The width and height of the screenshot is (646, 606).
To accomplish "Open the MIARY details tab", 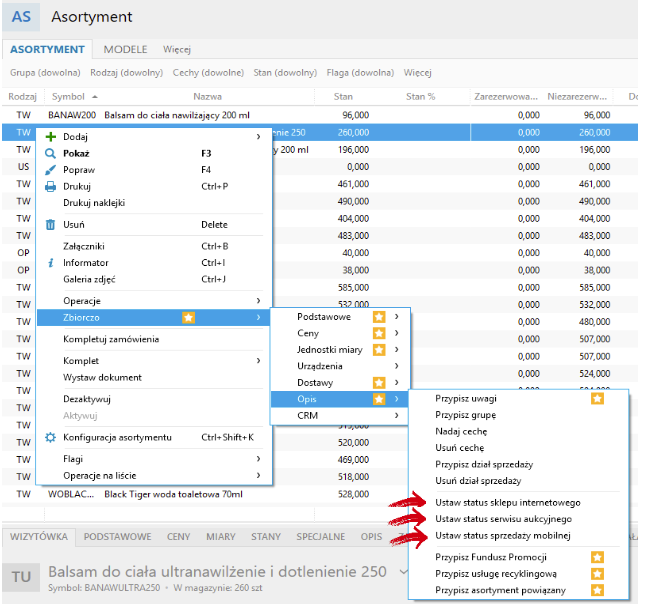I will (220, 537).
